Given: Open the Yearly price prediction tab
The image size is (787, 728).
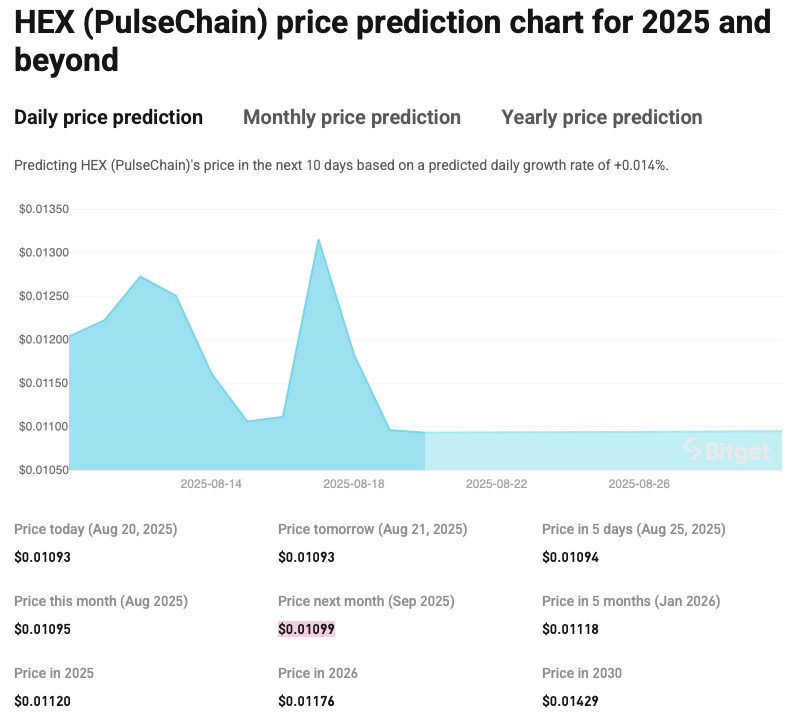Looking at the screenshot, I should click(601, 117).
